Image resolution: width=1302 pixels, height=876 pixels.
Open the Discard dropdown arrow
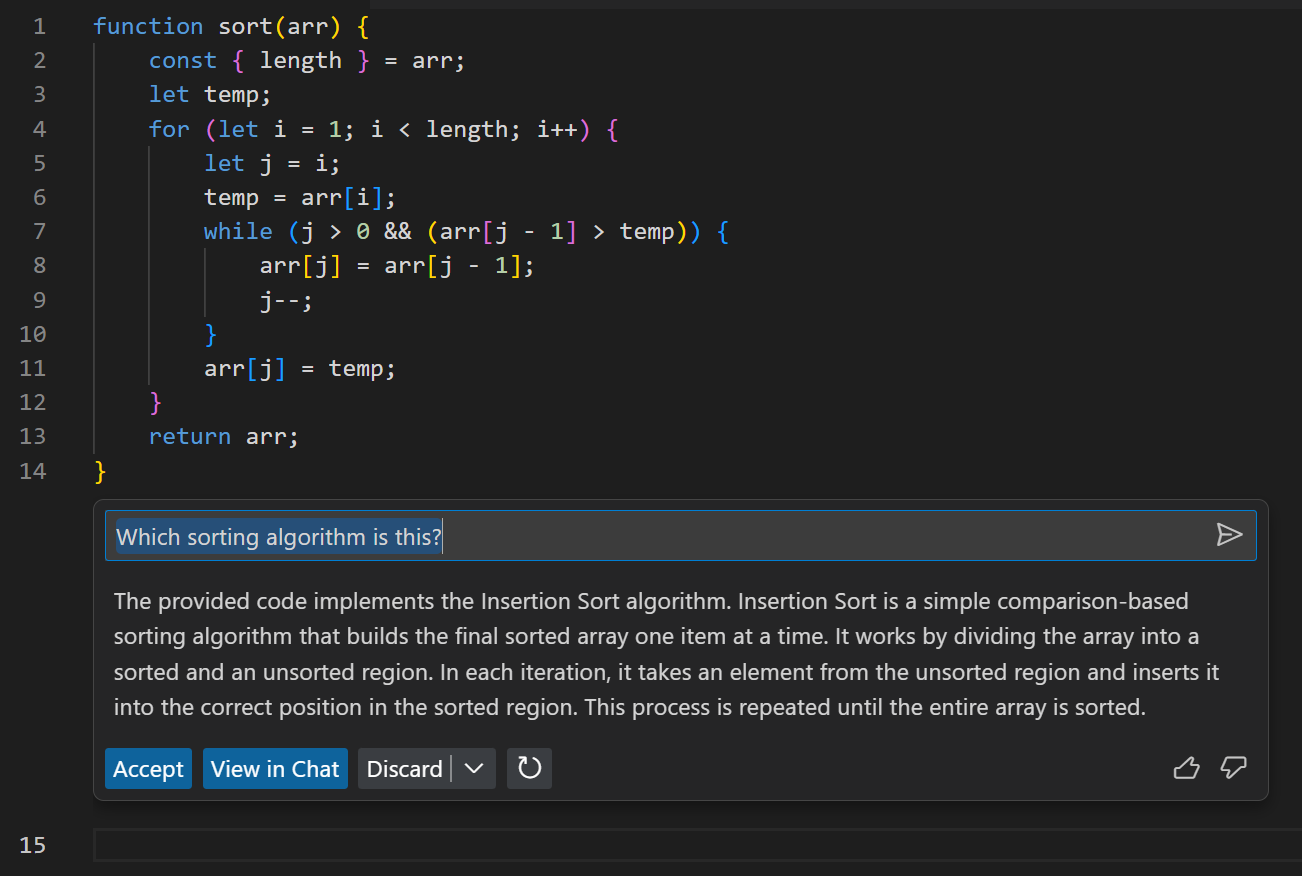click(x=475, y=768)
